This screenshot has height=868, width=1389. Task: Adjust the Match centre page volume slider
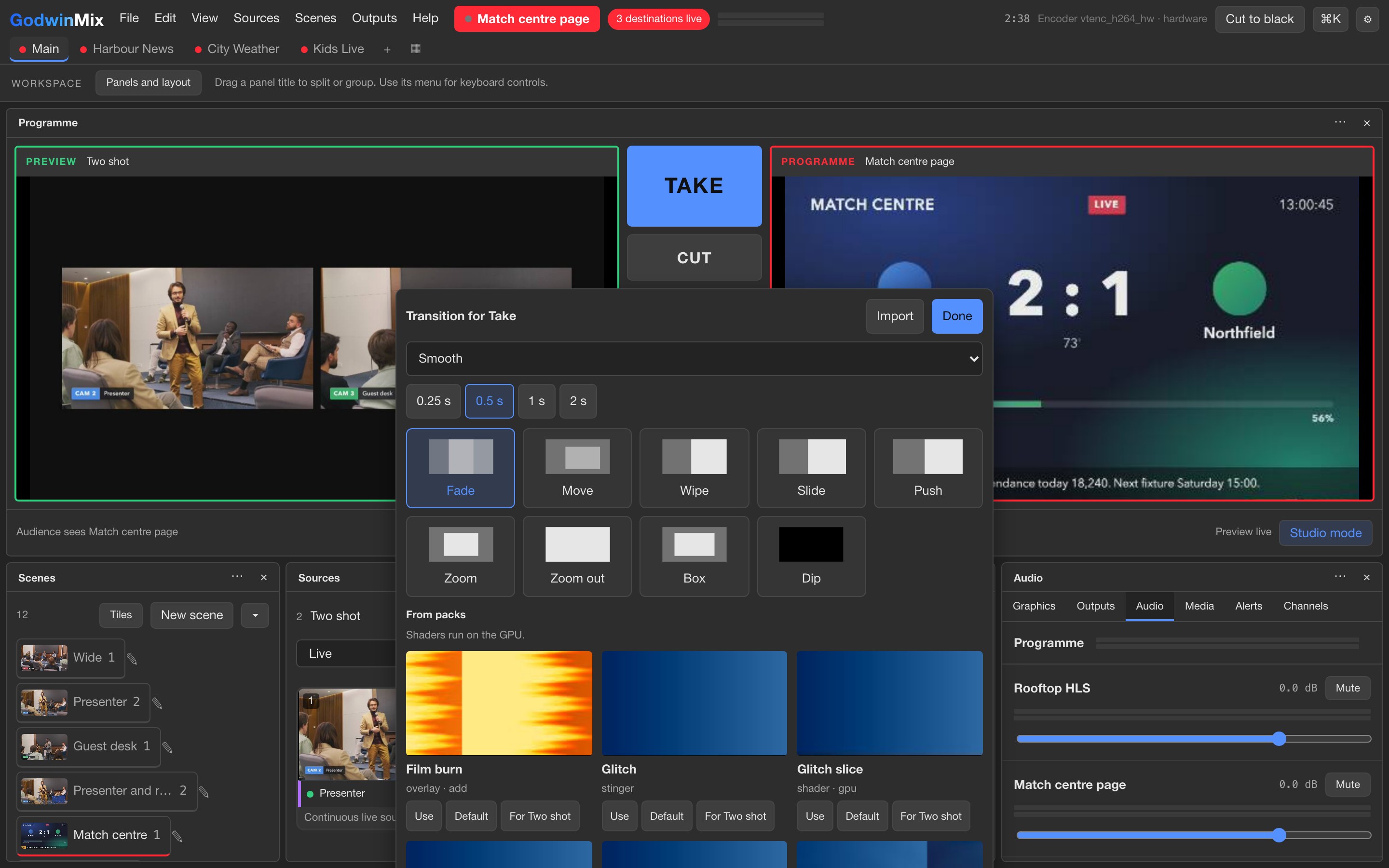[1193, 835]
